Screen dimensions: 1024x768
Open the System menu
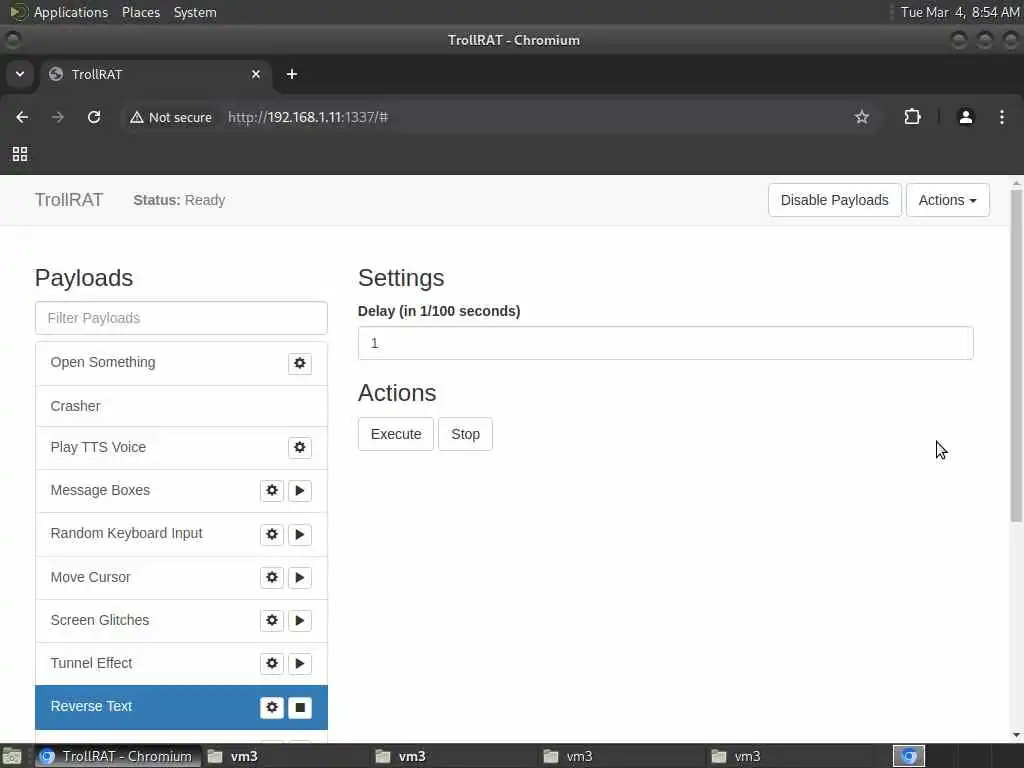click(195, 12)
